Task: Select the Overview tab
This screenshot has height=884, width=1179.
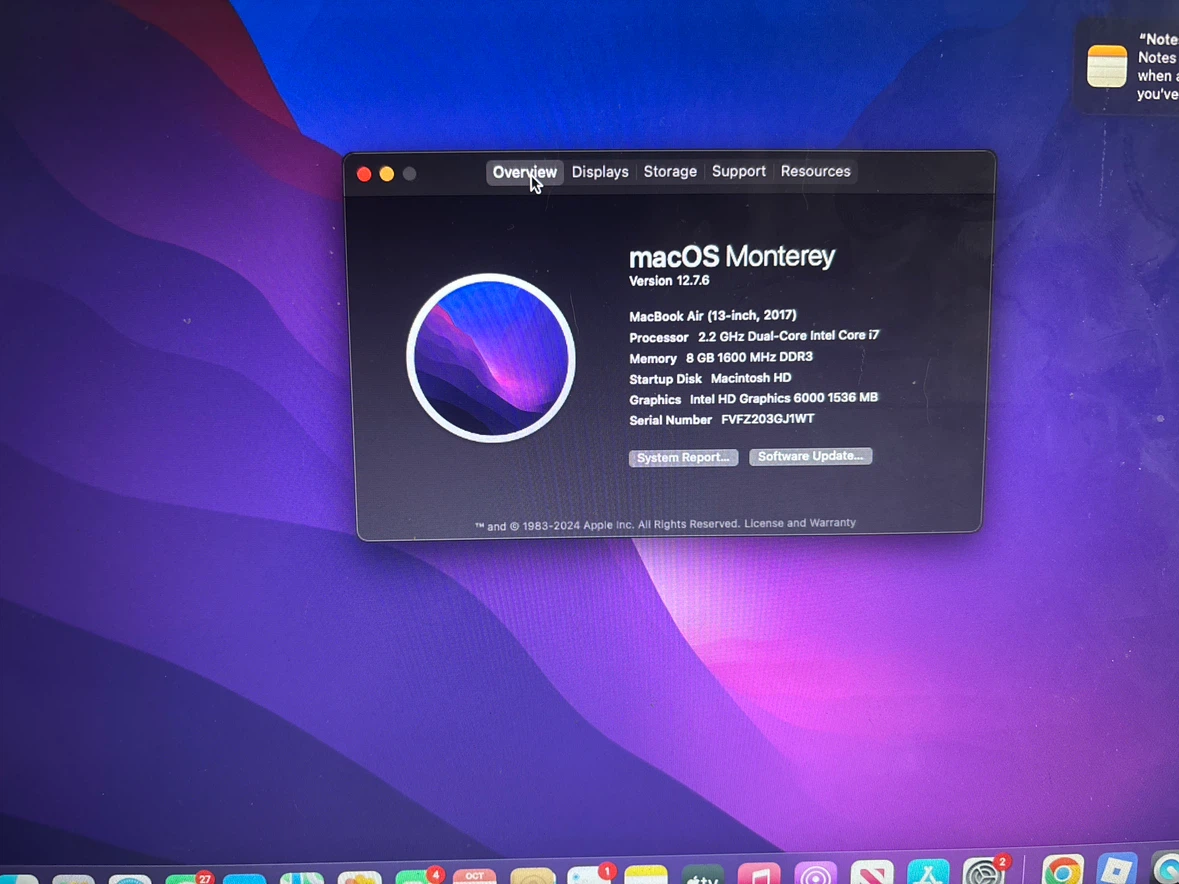Action: tap(524, 172)
